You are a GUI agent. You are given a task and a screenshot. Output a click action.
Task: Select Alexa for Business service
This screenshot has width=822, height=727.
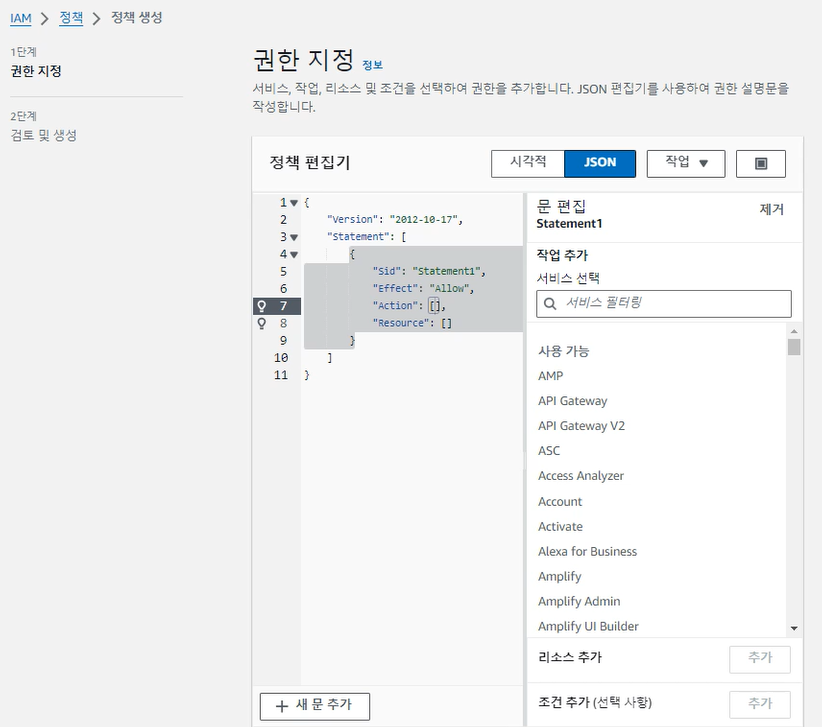point(587,551)
